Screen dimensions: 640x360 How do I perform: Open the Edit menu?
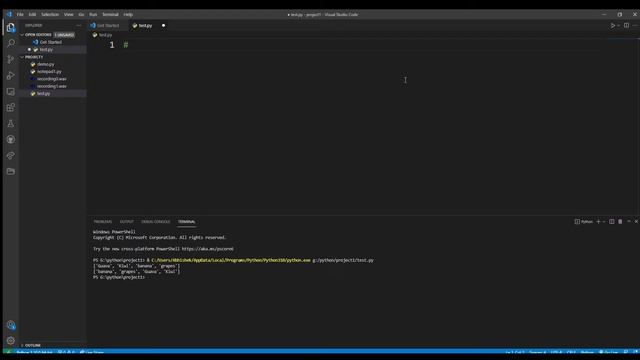tap(32, 14)
